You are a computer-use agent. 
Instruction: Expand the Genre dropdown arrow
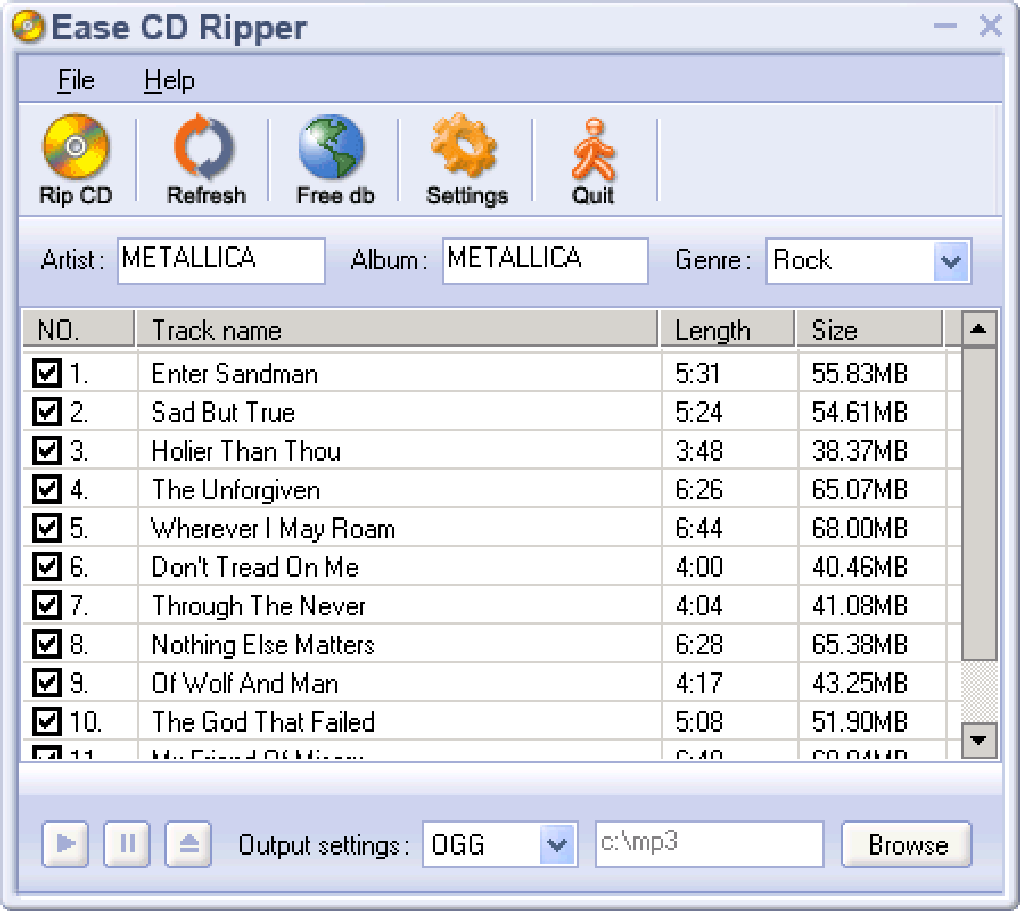click(x=951, y=262)
